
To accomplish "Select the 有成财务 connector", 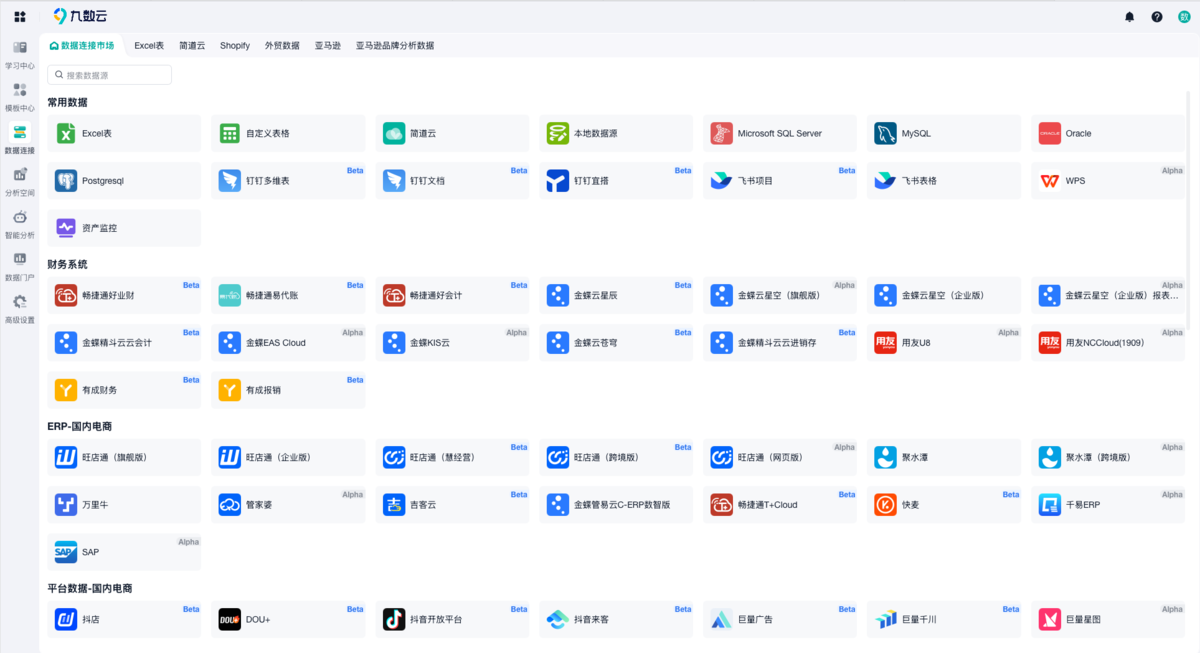I will 124,390.
